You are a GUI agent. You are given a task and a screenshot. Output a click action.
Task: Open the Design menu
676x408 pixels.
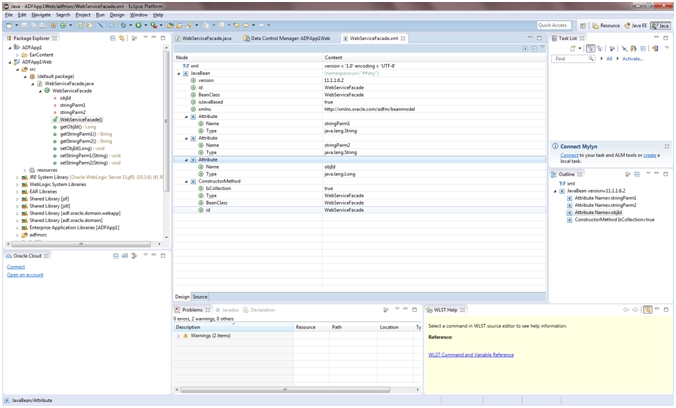pos(117,15)
